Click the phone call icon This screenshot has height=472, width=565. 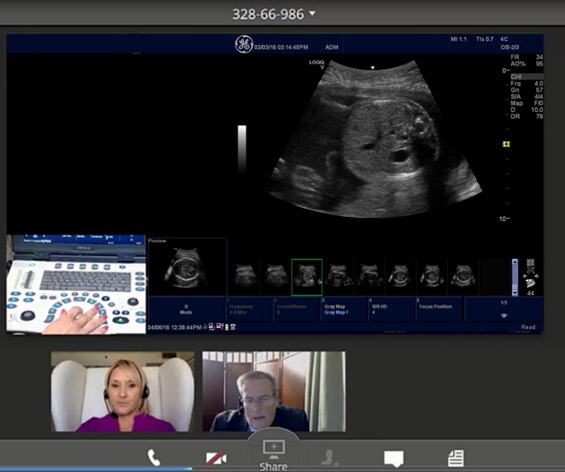tap(154, 458)
